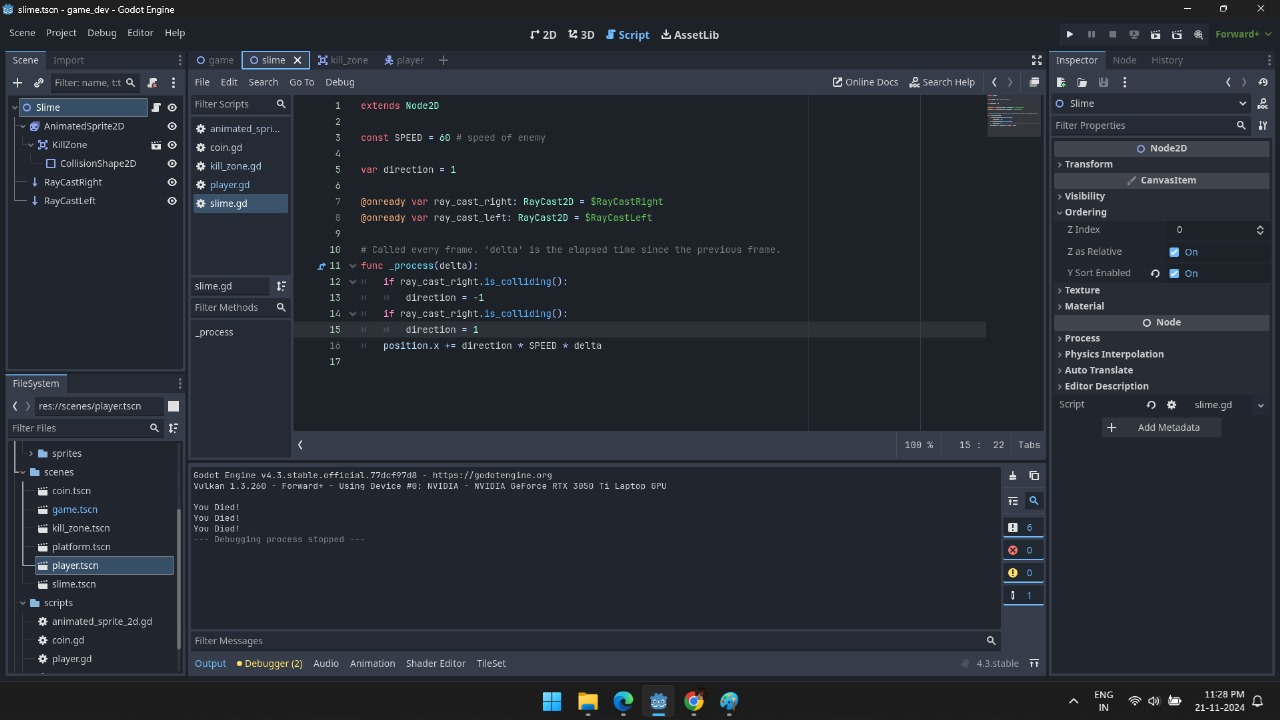Toggle error messages filter in output
Image resolution: width=1280 pixels, height=720 pixels.
(x=1021, y=550)
